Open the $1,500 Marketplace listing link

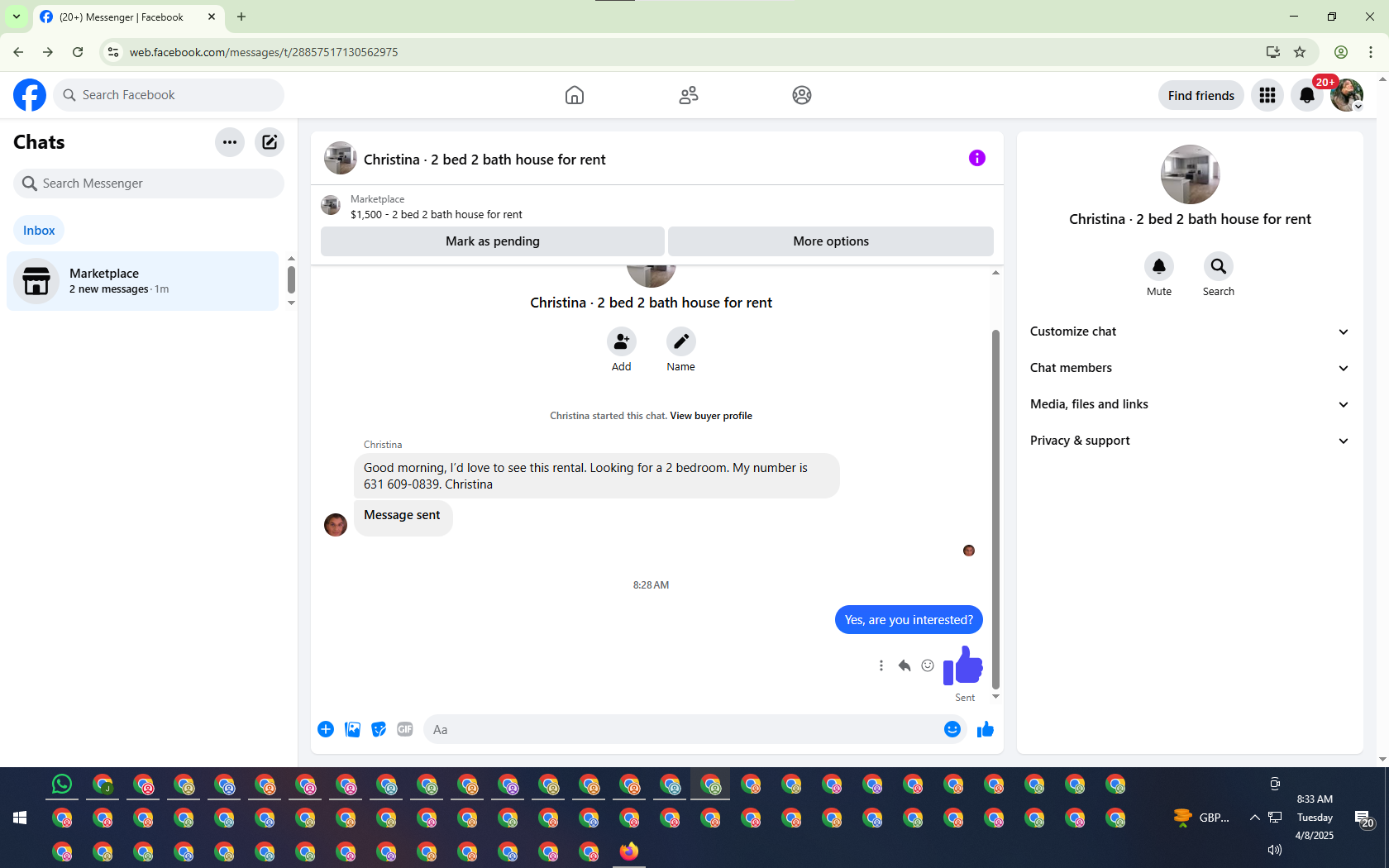[437, 214]
